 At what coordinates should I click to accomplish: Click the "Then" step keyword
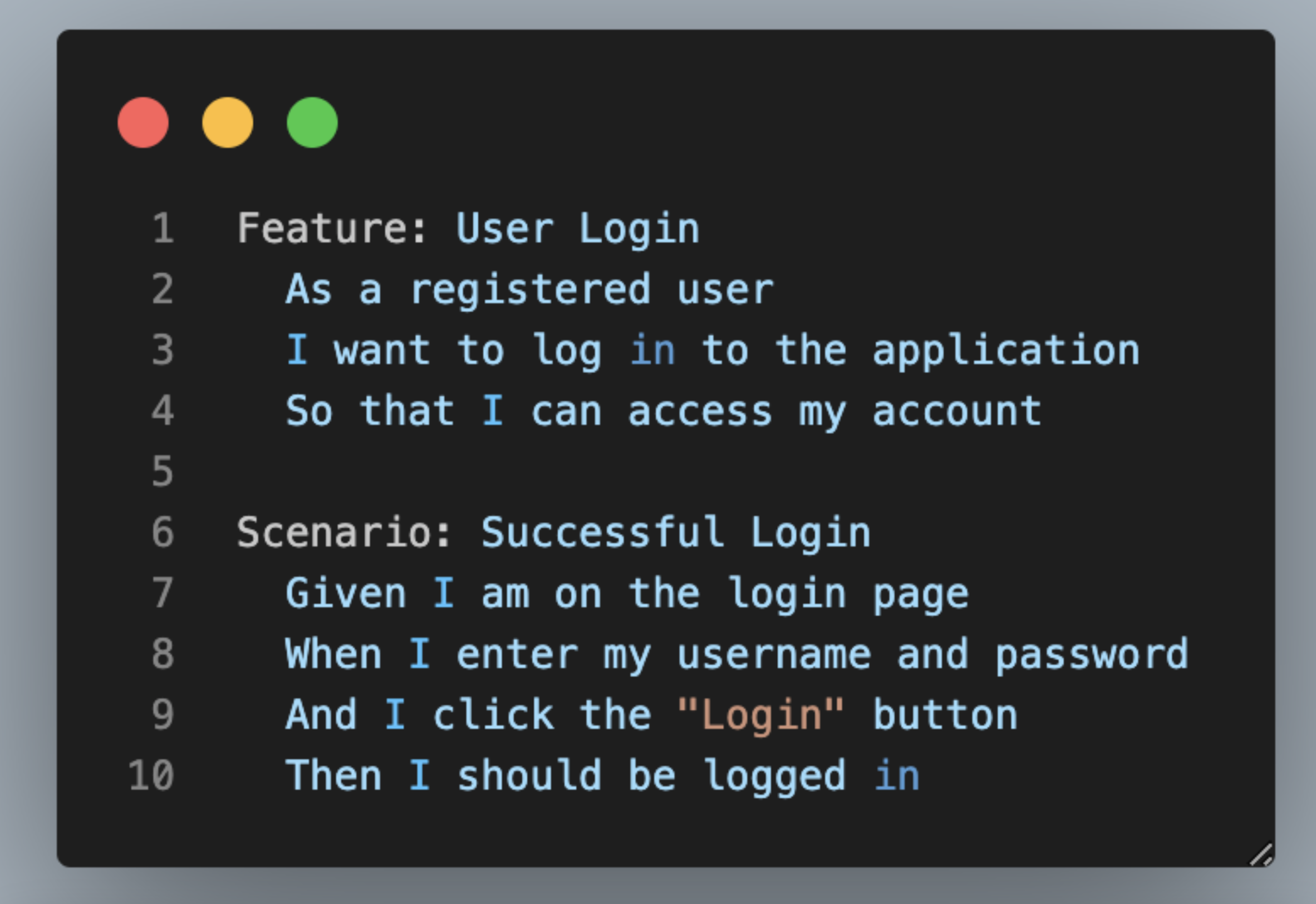[x=333, y=775]
